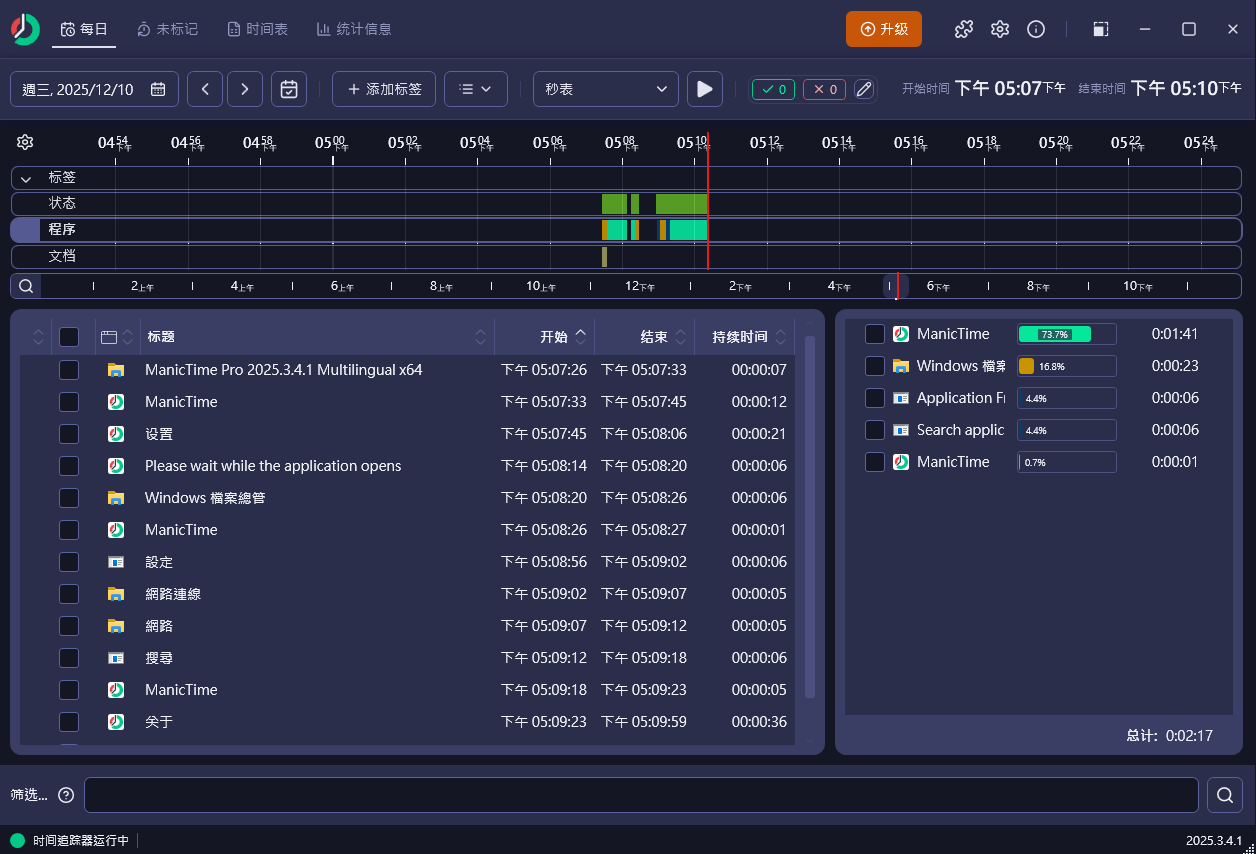Open settings gear in title bar
The image size is (1256, 854).
pyautogui.click(x=1000, y=29)
